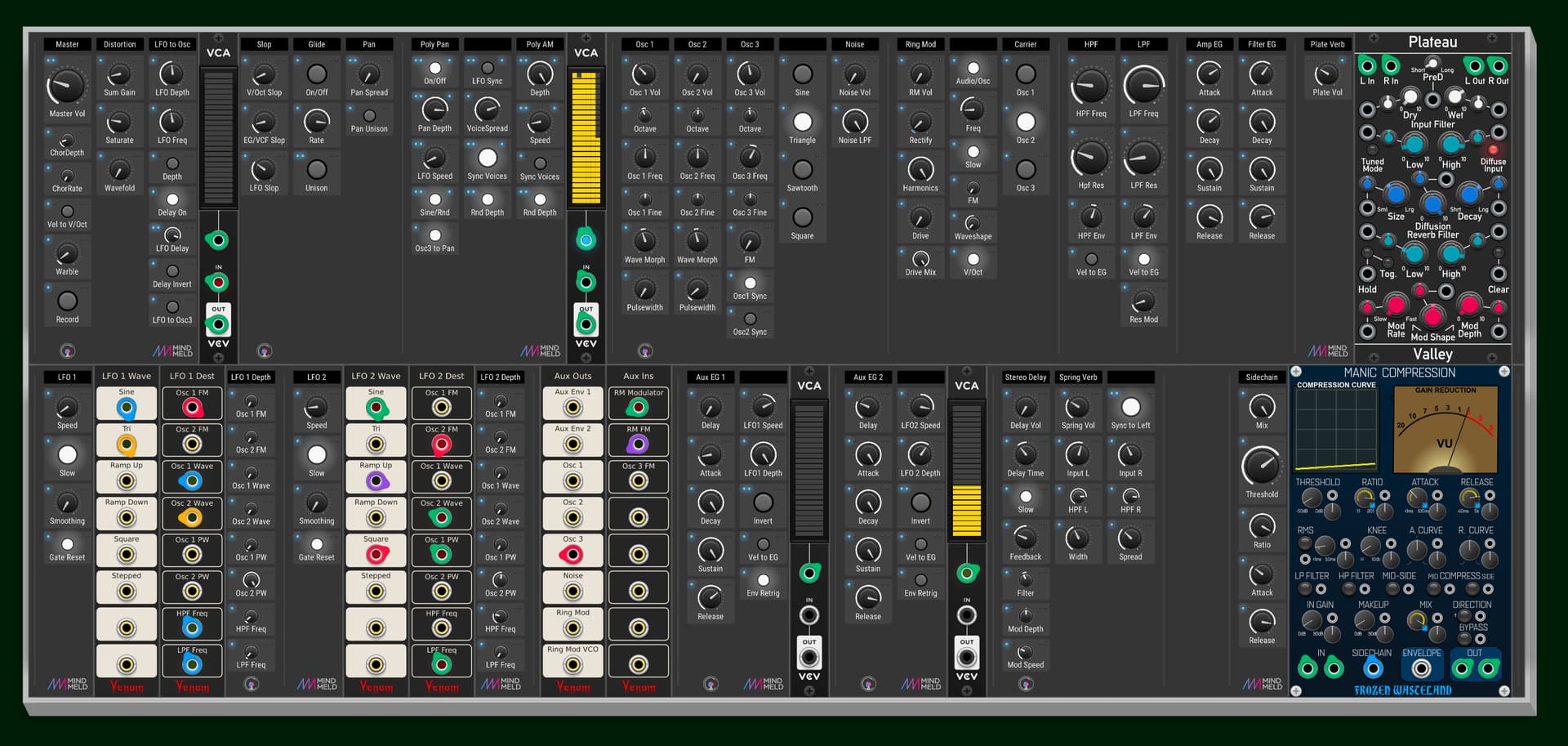Click the blue Size knob on Plateau
Screen dimensions: 1568x746
point(1396,194)
